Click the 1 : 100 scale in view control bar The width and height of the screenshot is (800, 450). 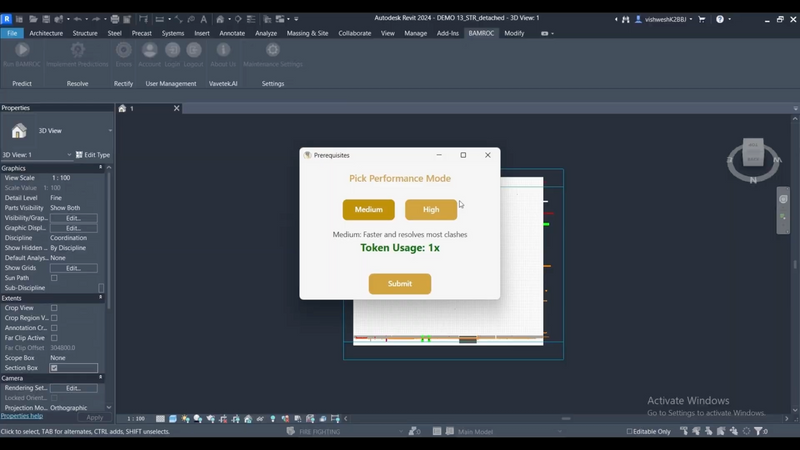click(x=136, y=418)
